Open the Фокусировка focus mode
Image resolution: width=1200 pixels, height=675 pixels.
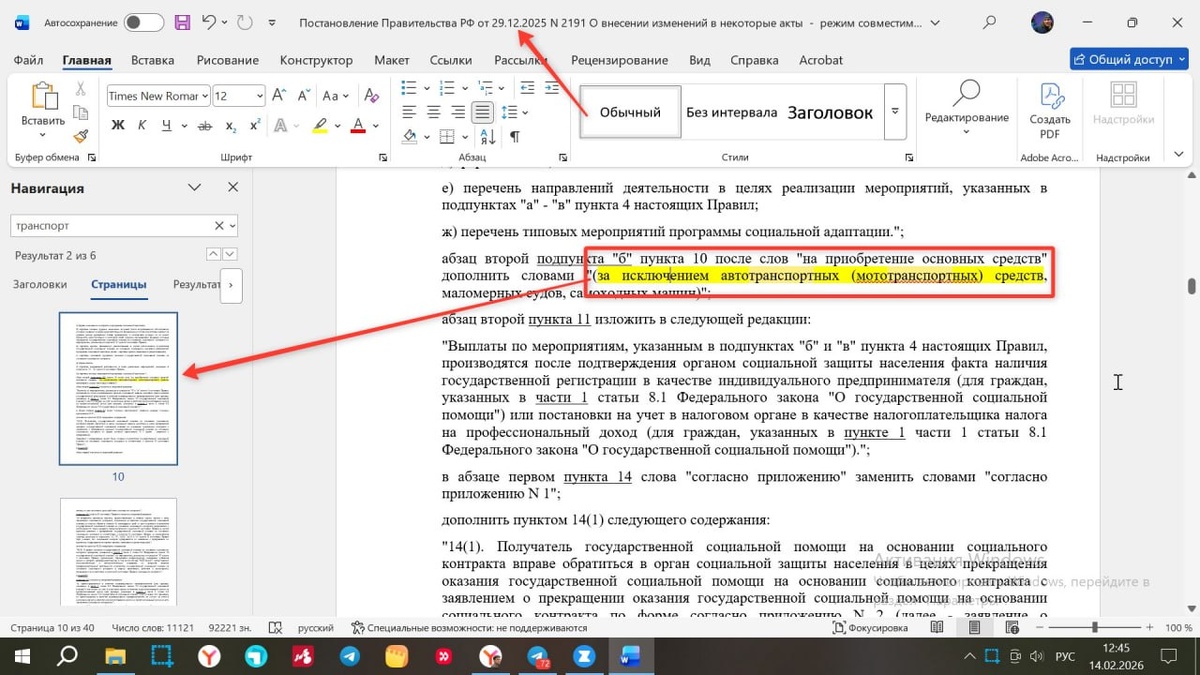pos(870,628)
